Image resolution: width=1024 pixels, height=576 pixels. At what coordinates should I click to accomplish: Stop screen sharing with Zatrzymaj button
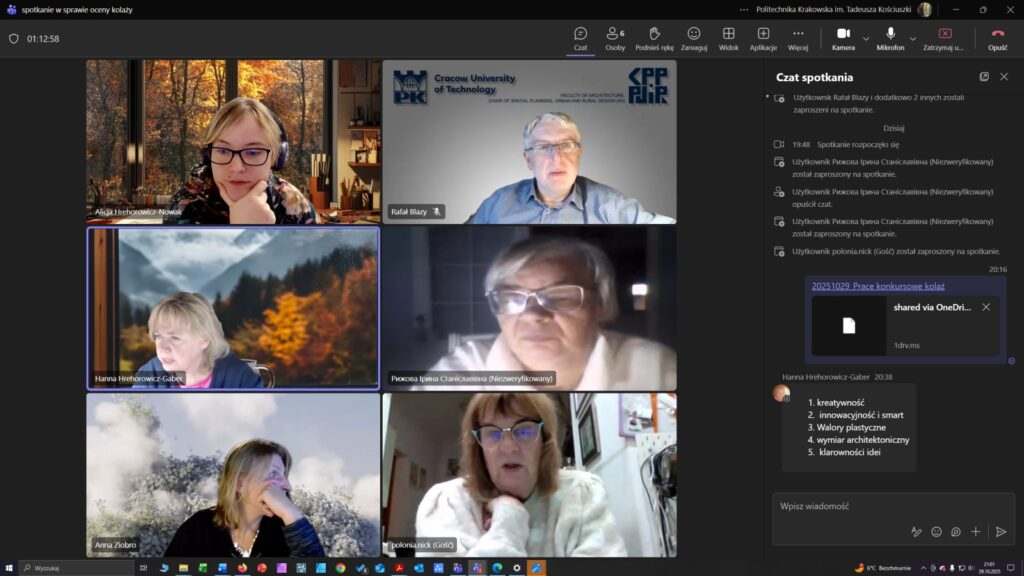click(x=944, y=38)
